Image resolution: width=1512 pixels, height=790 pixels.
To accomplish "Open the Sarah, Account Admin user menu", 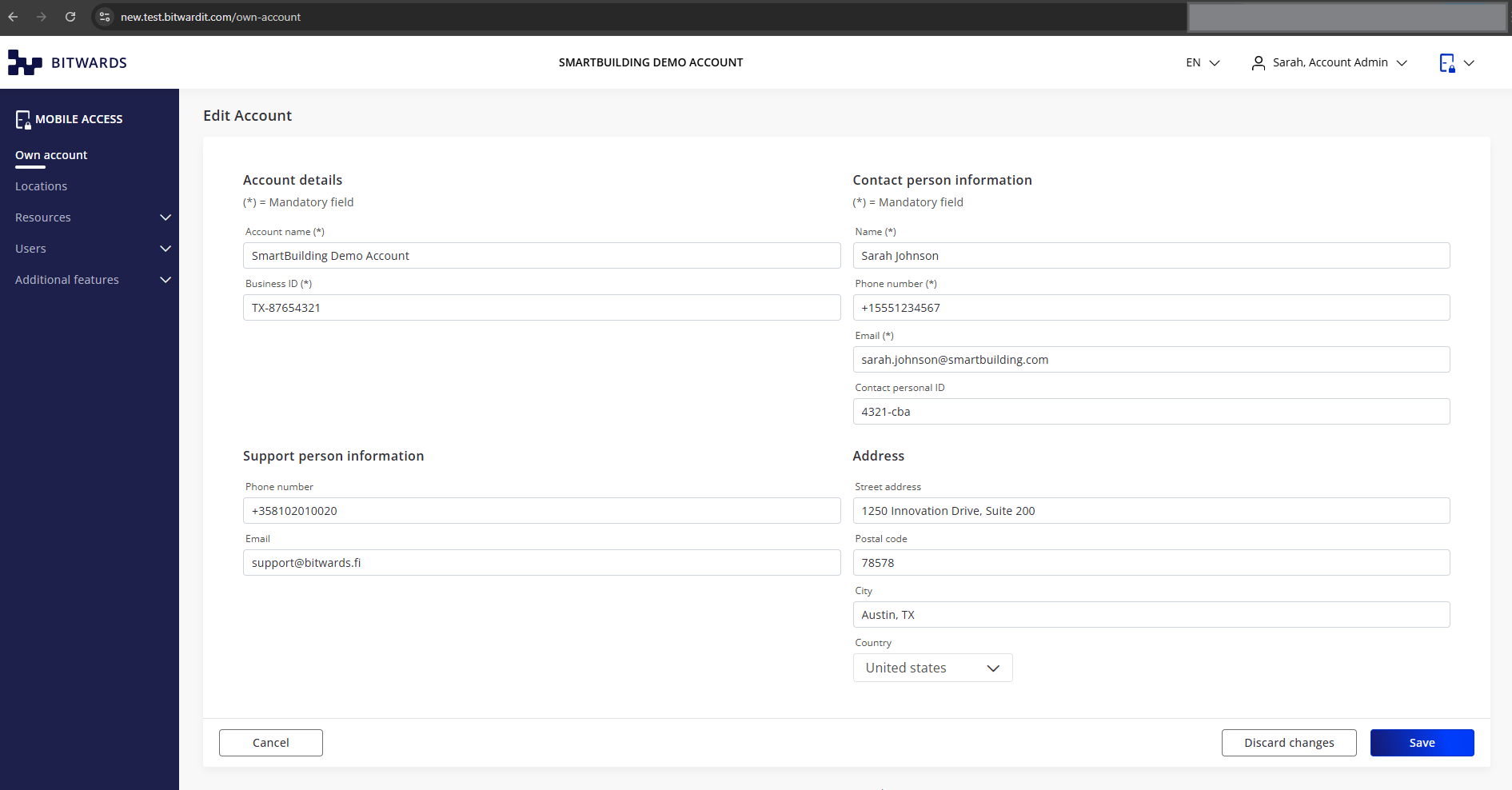I will pyautogui.click(x=1330, y=62).
